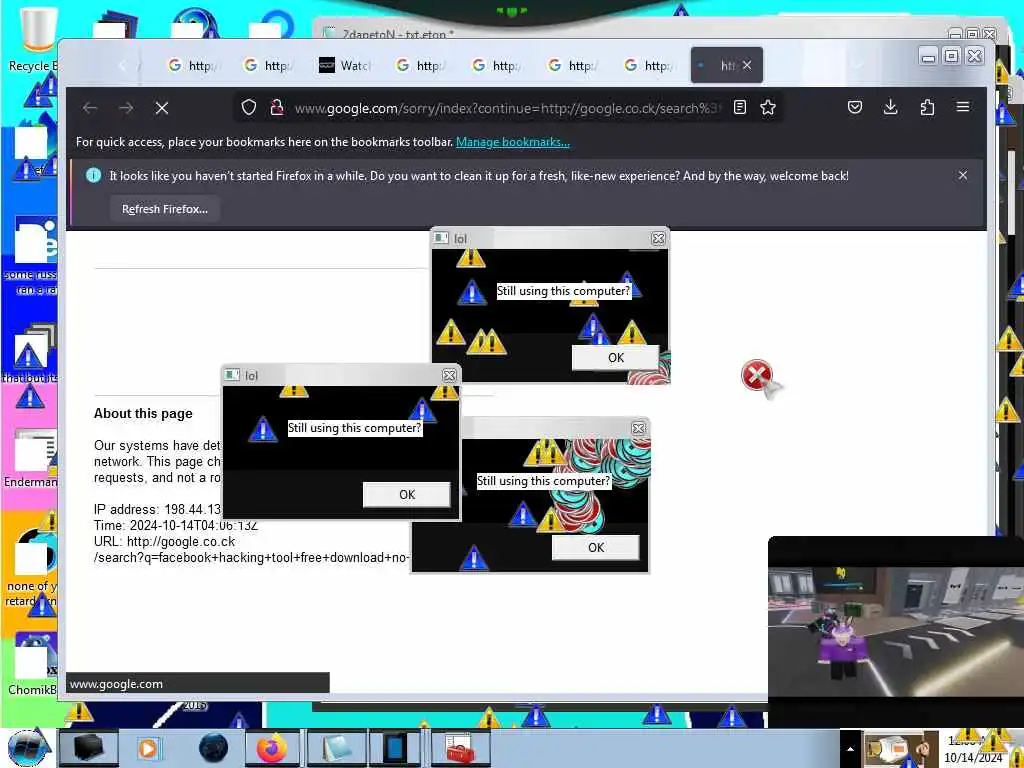The image size is (1024, 768).
Task: Click the insecure connection lock icon
Action: [x=277, y=107]
